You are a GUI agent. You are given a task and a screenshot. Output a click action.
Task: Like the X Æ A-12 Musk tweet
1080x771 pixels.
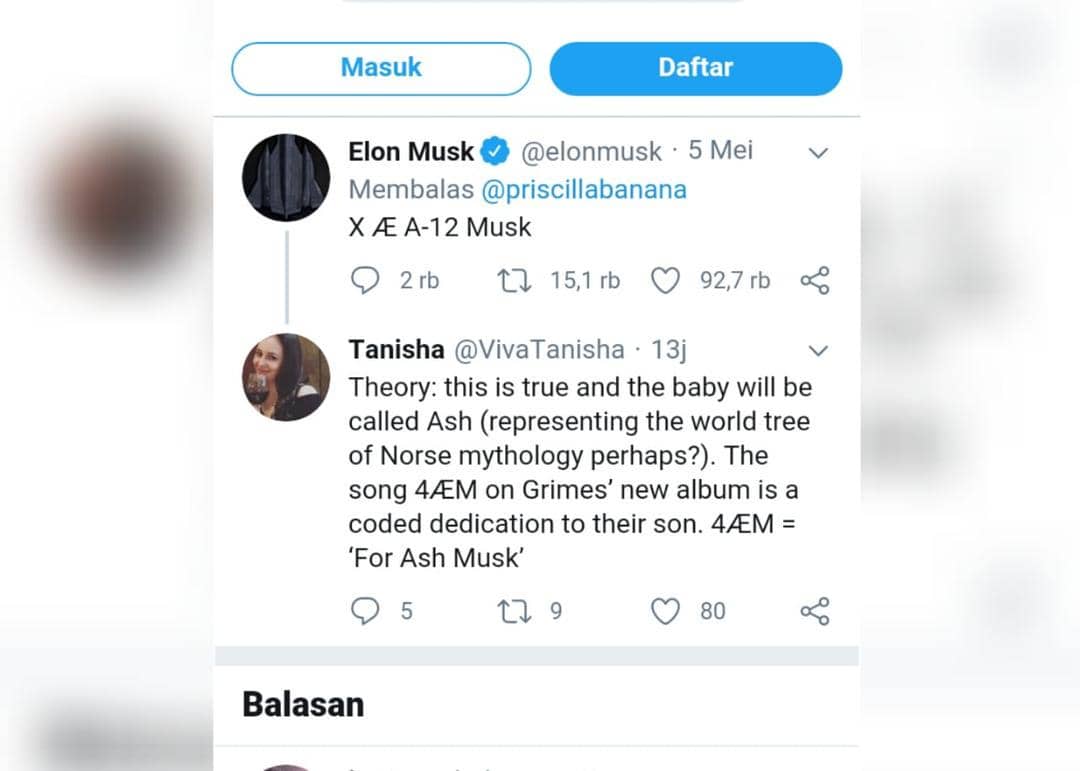[665, 281]
